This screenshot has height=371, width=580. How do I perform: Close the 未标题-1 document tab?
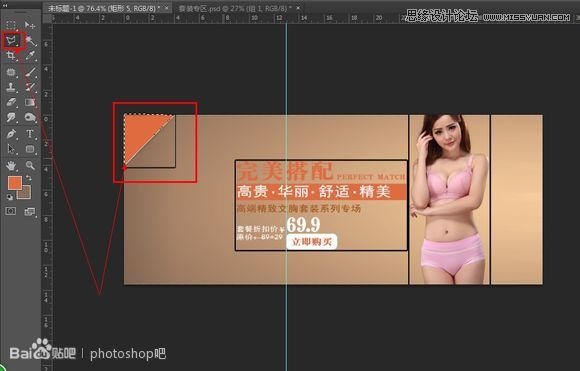(167, 7)
